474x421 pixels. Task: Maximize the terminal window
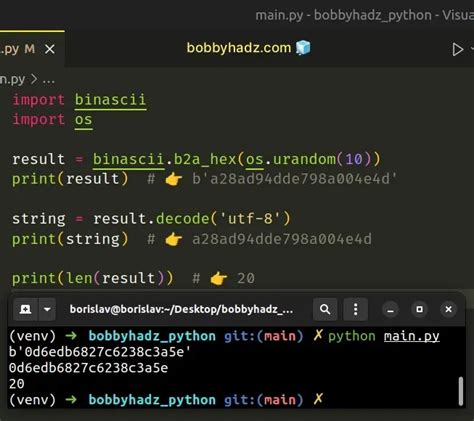[419, 310]
